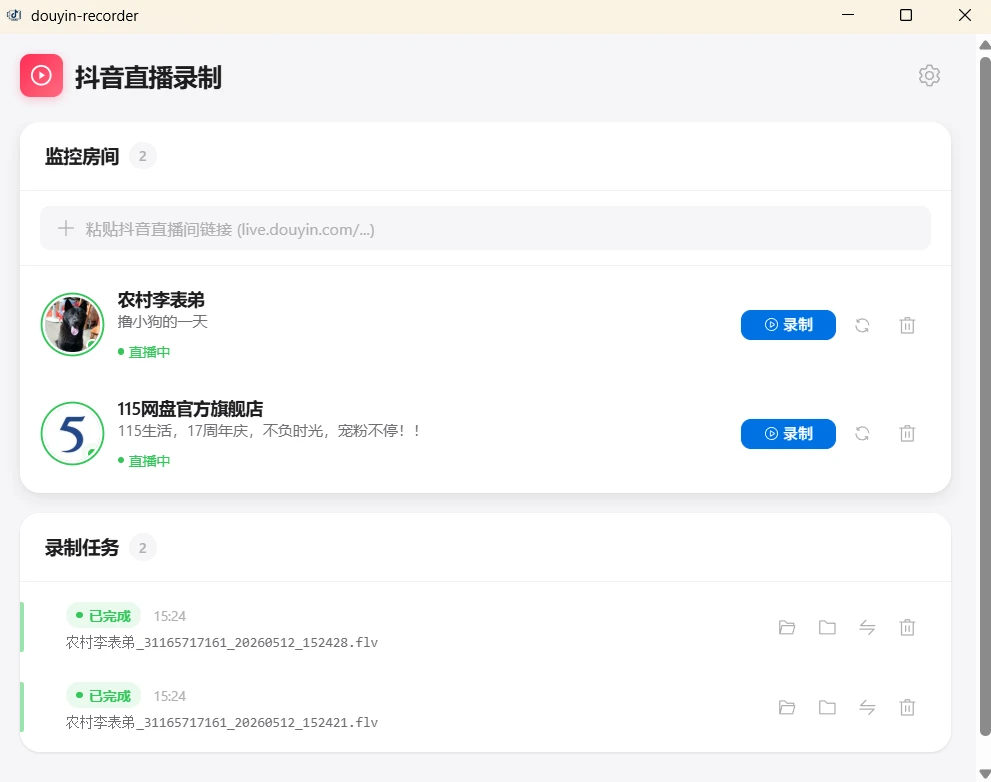The height and width of the screenshot is (782, 991).
Task: Open file of task ending 152421.flv
Action: 787,707
